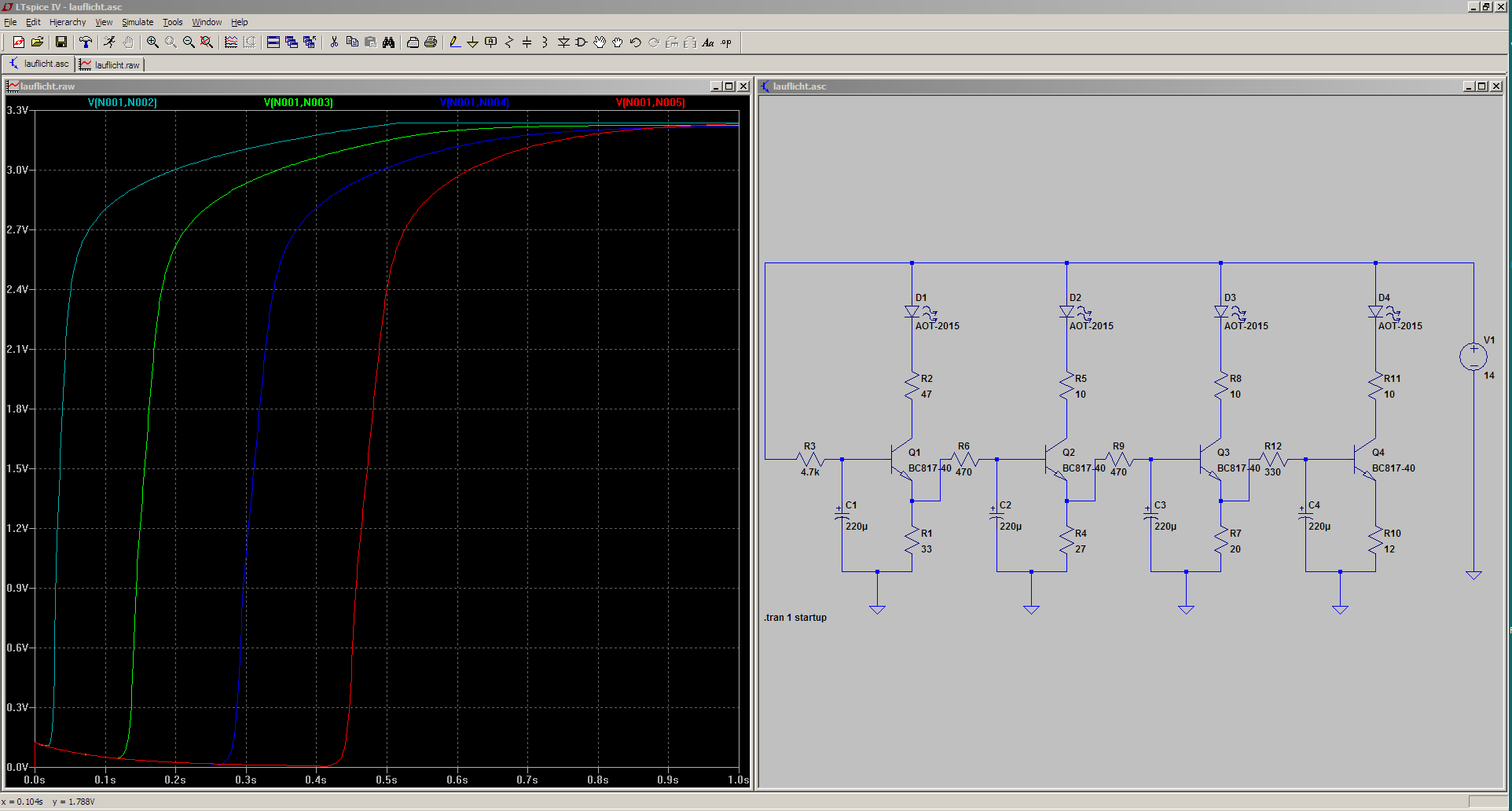Open the Simulate menu

(x=138, y=22)
